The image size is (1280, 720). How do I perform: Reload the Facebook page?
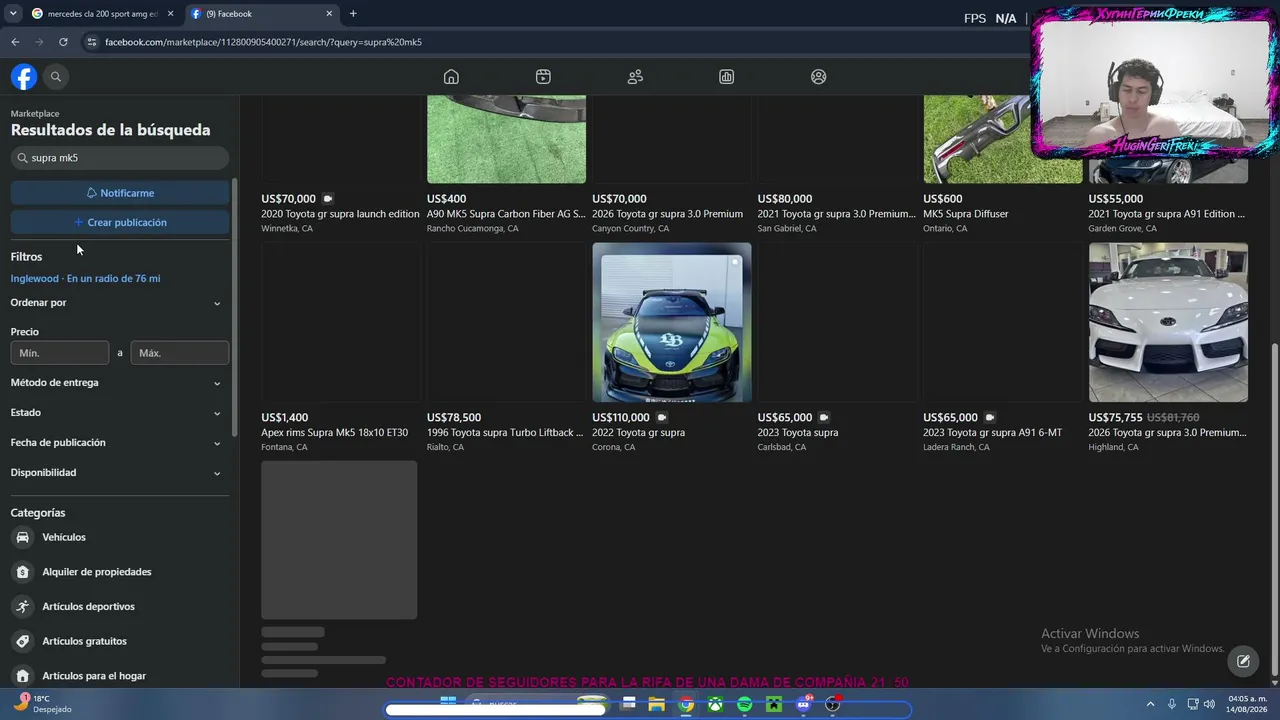tap(63, 42)
